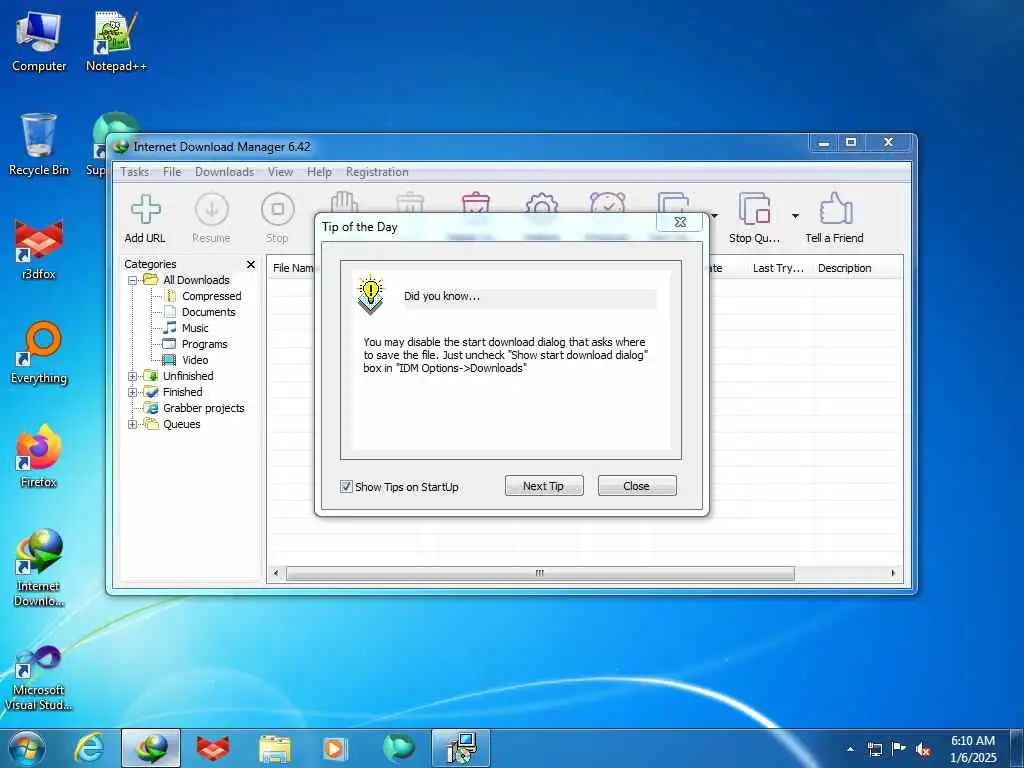Click the Show desktop button at taskbar end

coord(1017,749)
